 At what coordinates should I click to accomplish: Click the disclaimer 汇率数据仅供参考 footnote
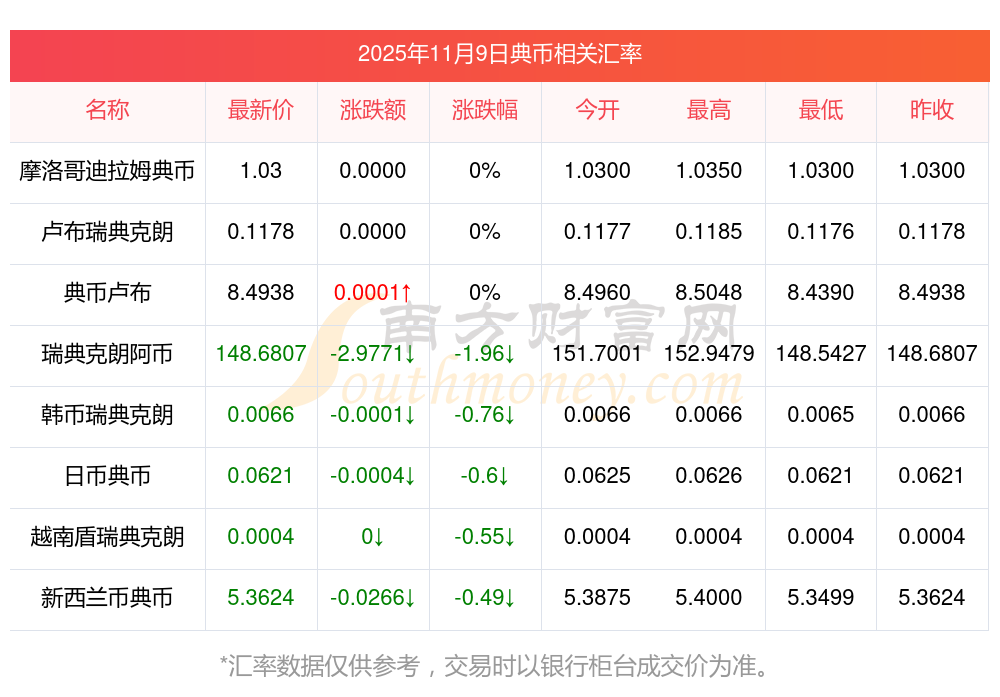[x=495, y=666]
